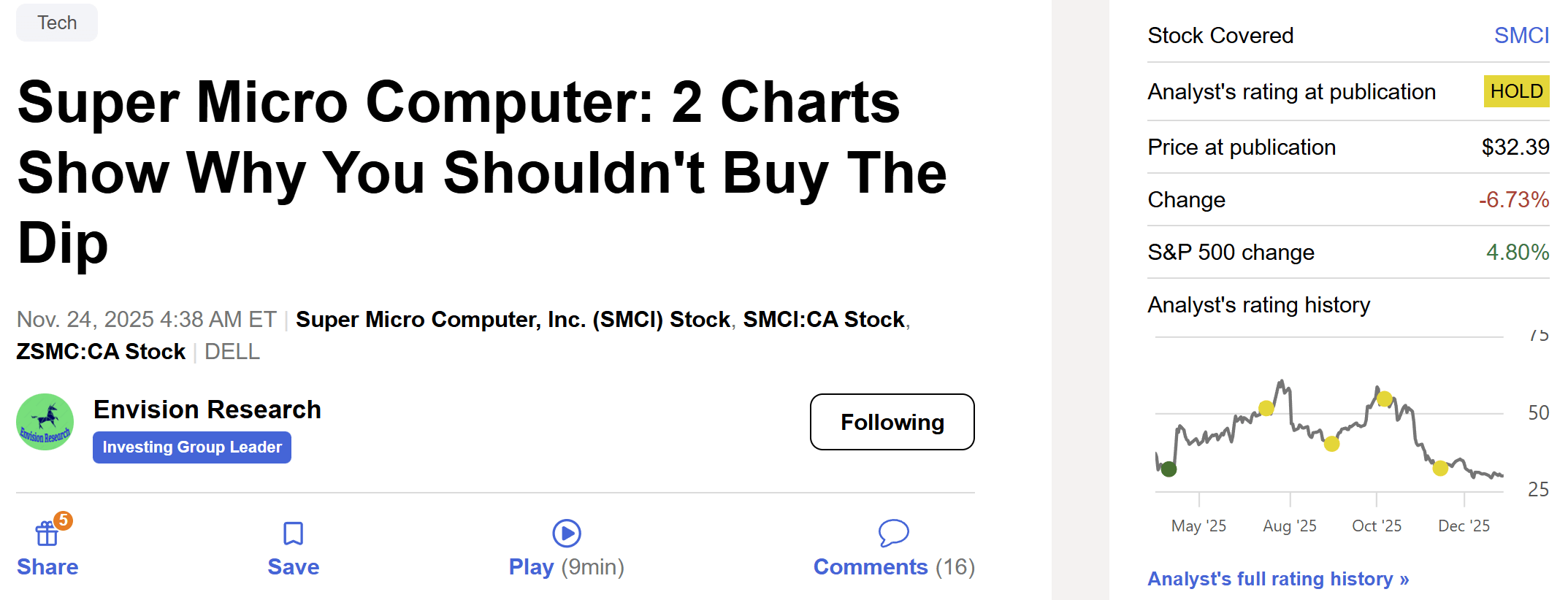
Task: Click the Share gift icon
Action: [x=47, y=534]
